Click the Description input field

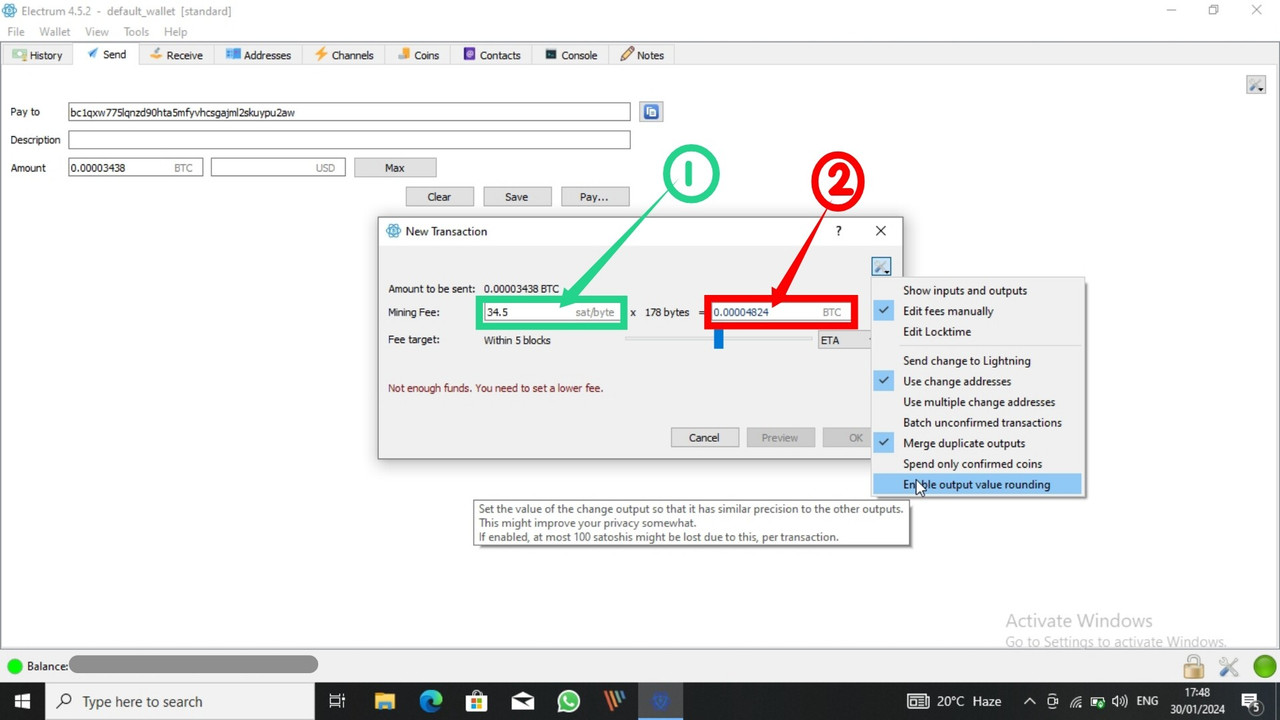349,140
